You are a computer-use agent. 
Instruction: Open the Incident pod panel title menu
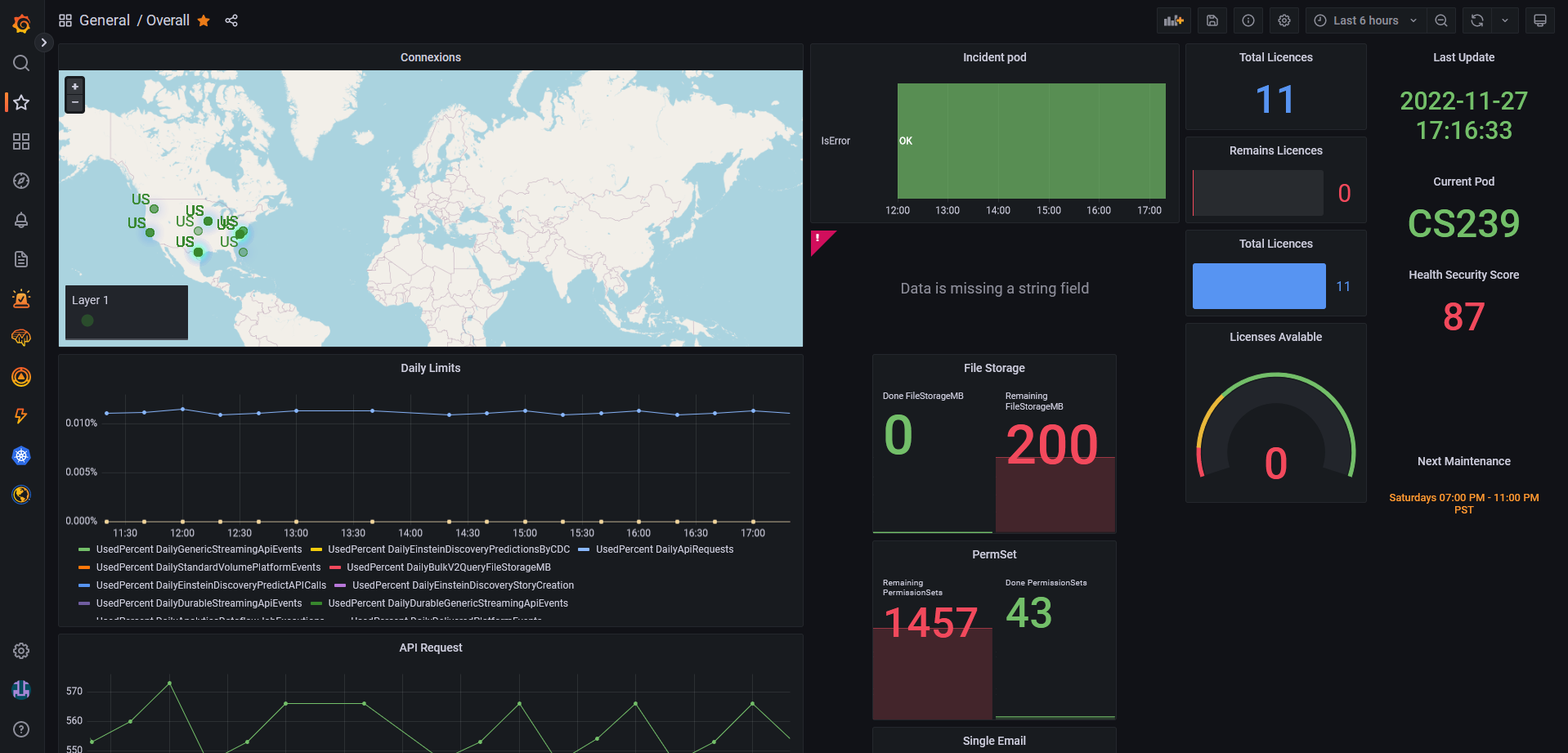click(x=994, y=57)
